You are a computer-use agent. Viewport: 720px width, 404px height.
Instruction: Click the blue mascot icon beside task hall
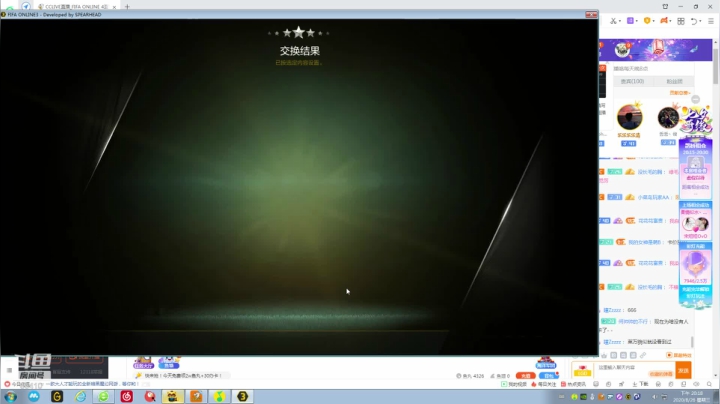tap(169, 363)
